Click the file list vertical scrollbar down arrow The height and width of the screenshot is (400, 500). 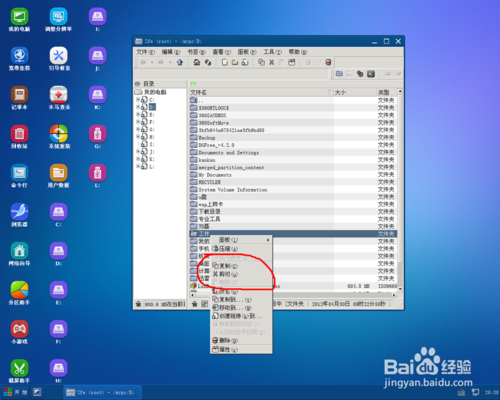tap(400, 289)
